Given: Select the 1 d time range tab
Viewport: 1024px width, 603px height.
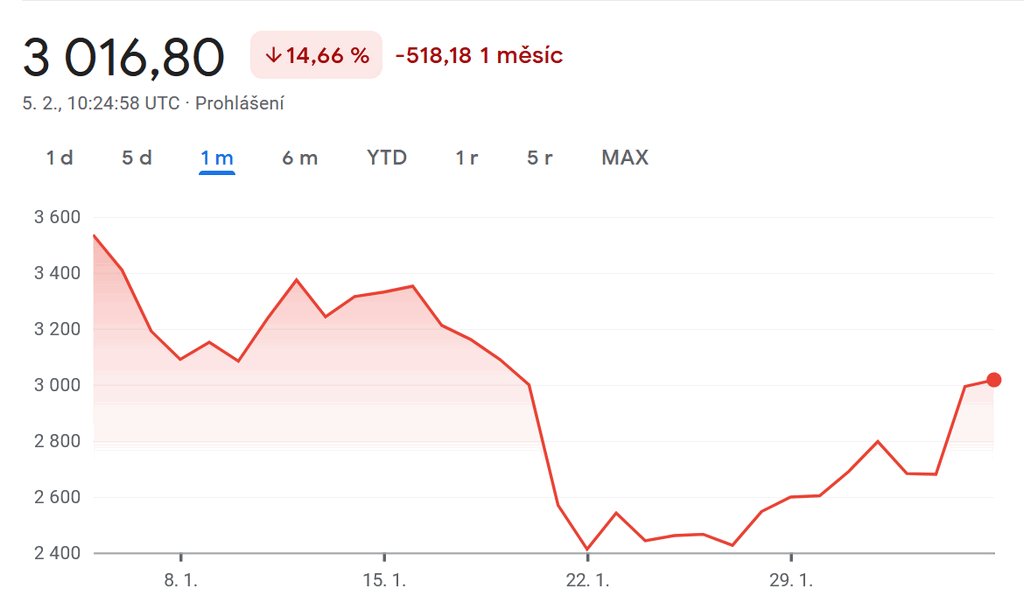Looking at the screenshot, I should point(59,157).
